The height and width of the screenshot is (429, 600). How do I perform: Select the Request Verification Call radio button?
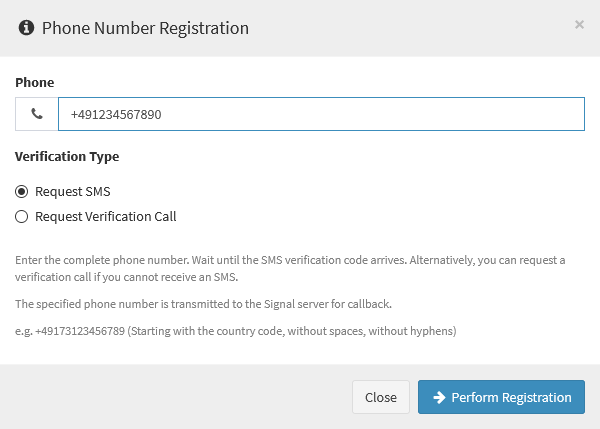point(21,217)
